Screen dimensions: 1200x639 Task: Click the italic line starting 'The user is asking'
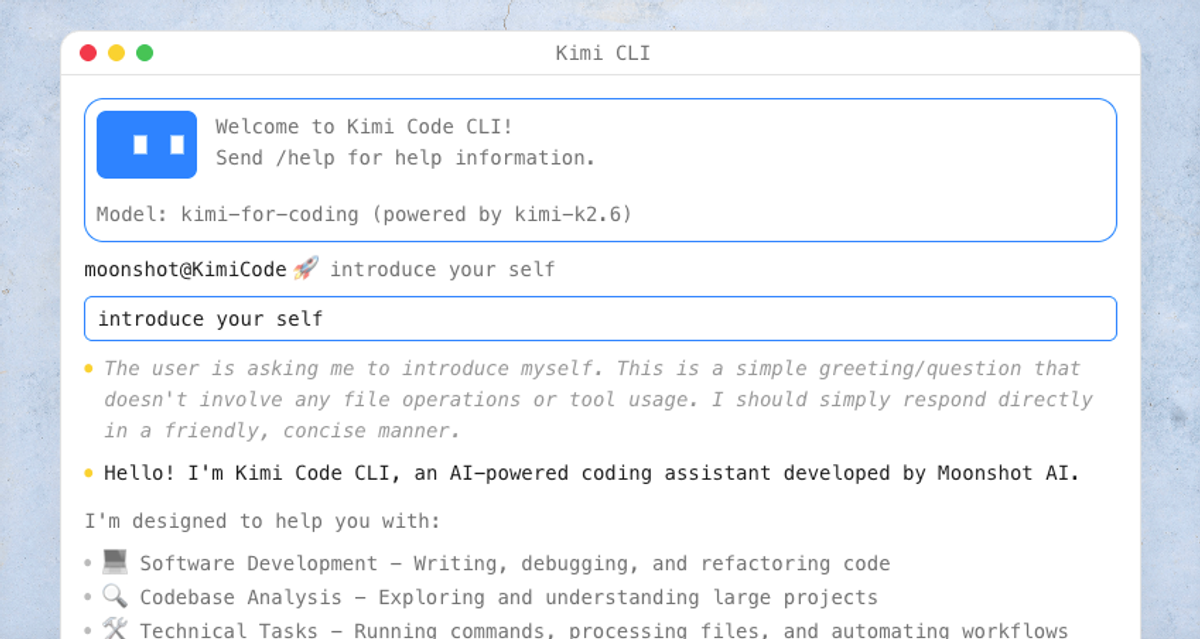tap(592, 368)
